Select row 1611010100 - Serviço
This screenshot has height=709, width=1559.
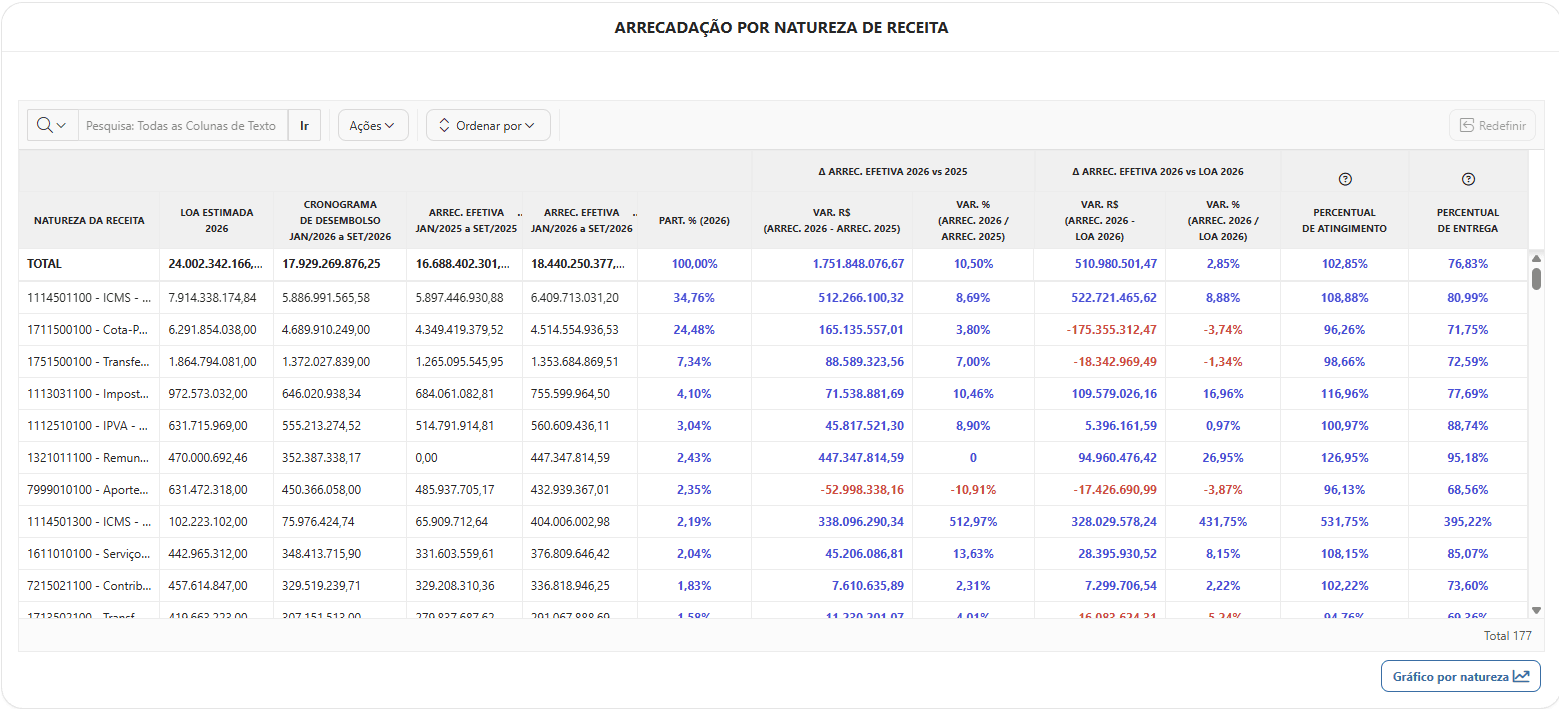[773, 554]
